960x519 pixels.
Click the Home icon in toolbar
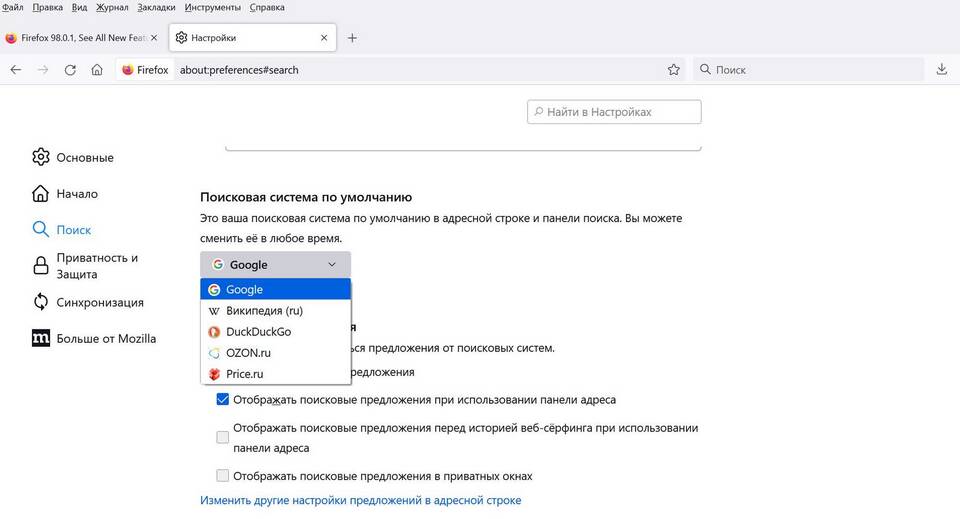click(97, 70)
